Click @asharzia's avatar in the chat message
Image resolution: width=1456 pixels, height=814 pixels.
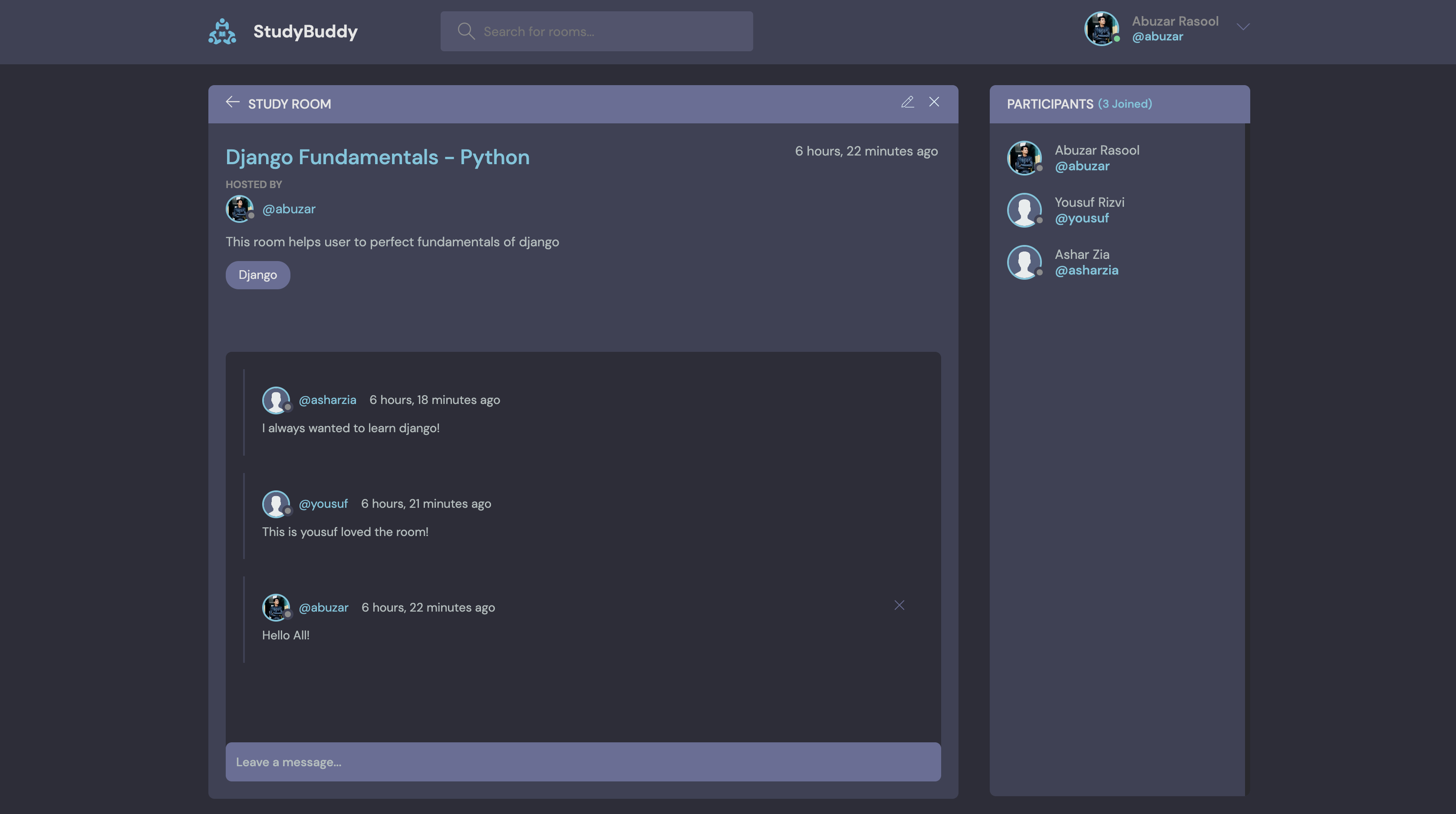pyautogui.click(x=276, y=400)
